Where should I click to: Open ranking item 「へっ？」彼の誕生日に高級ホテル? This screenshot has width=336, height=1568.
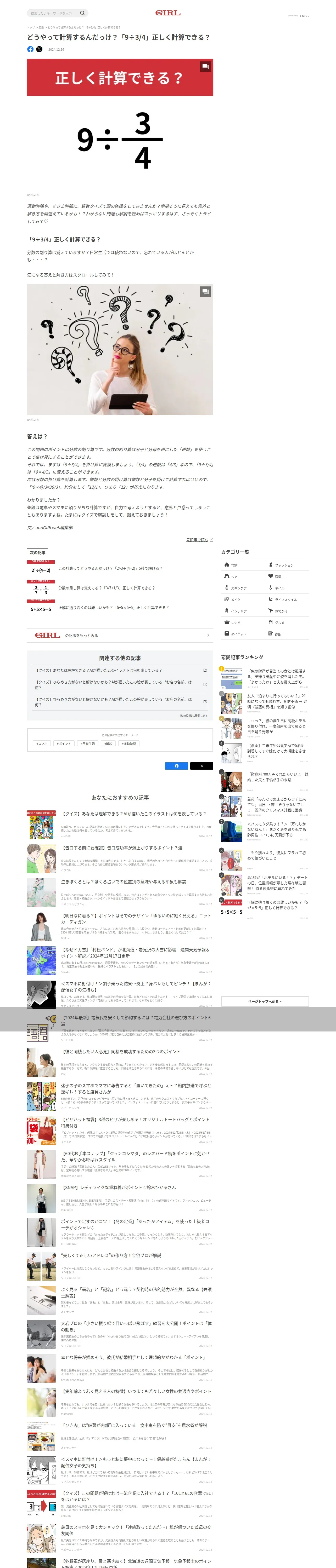point(276,726)
